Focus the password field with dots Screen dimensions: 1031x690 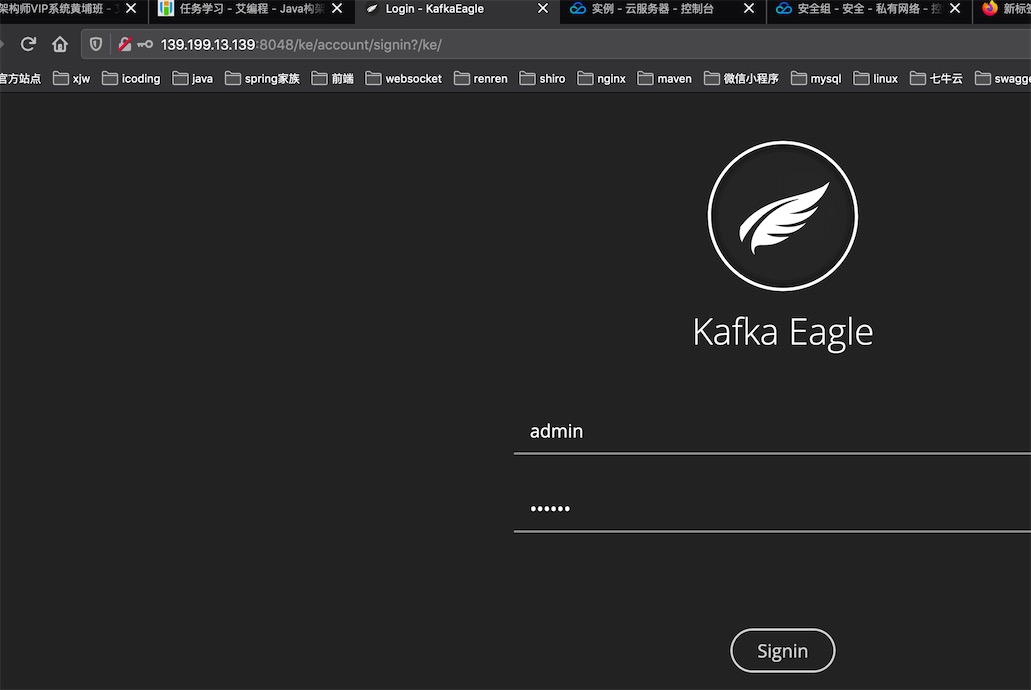[772, 508]
